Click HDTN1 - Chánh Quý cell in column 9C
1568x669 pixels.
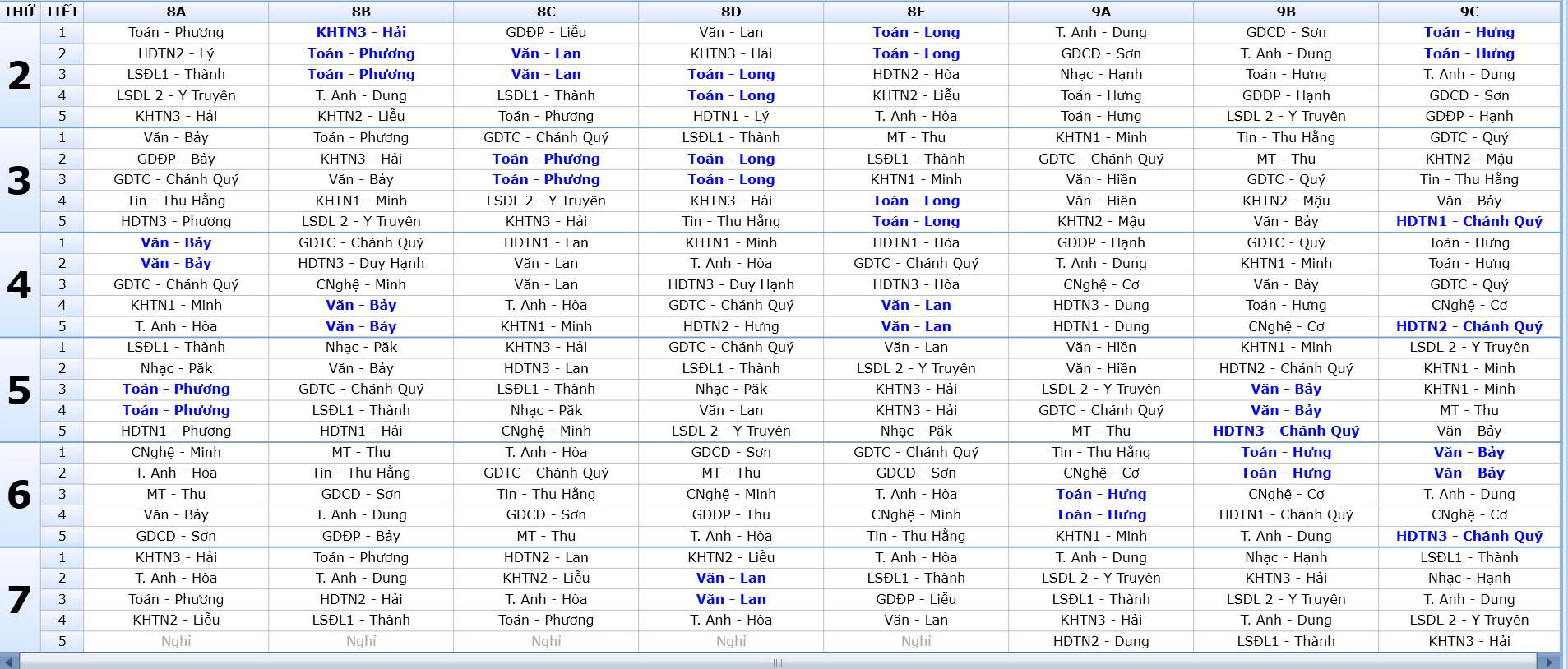click(1469, 221)
